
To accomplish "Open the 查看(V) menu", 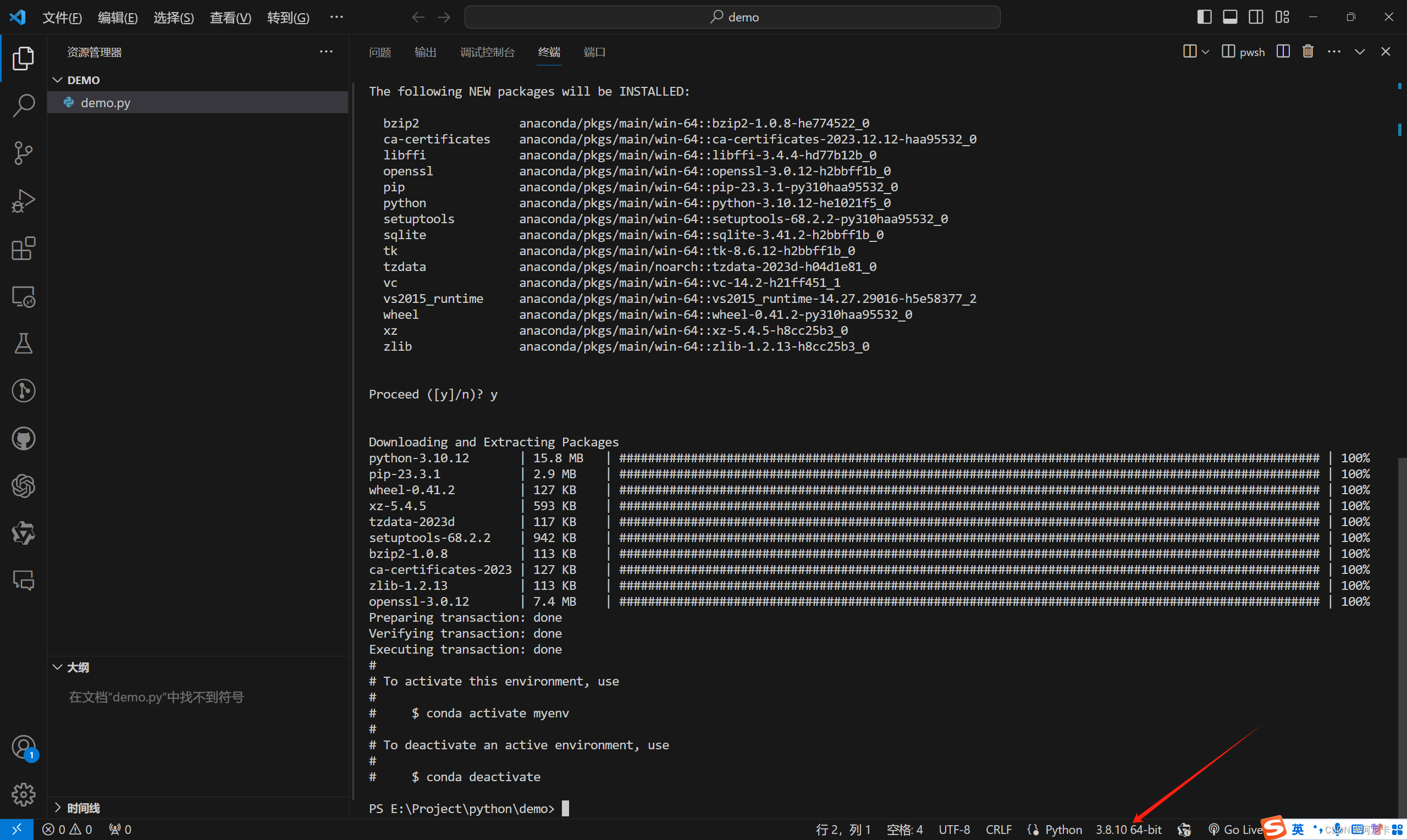I will (230, 18).
